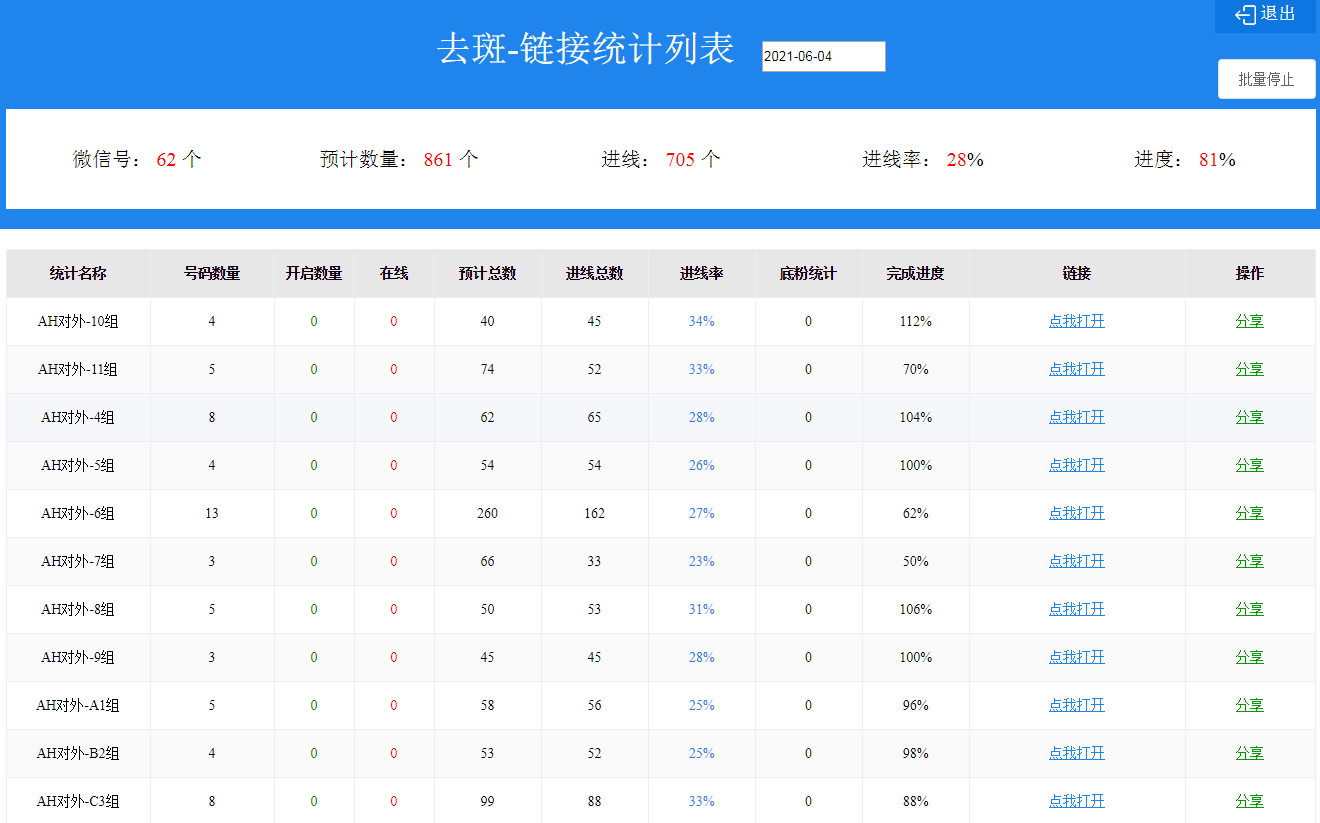Open 点我打开 link for AH对外-10组
This screenshot has height=823, width=1320.
[x=1076, y=321]
